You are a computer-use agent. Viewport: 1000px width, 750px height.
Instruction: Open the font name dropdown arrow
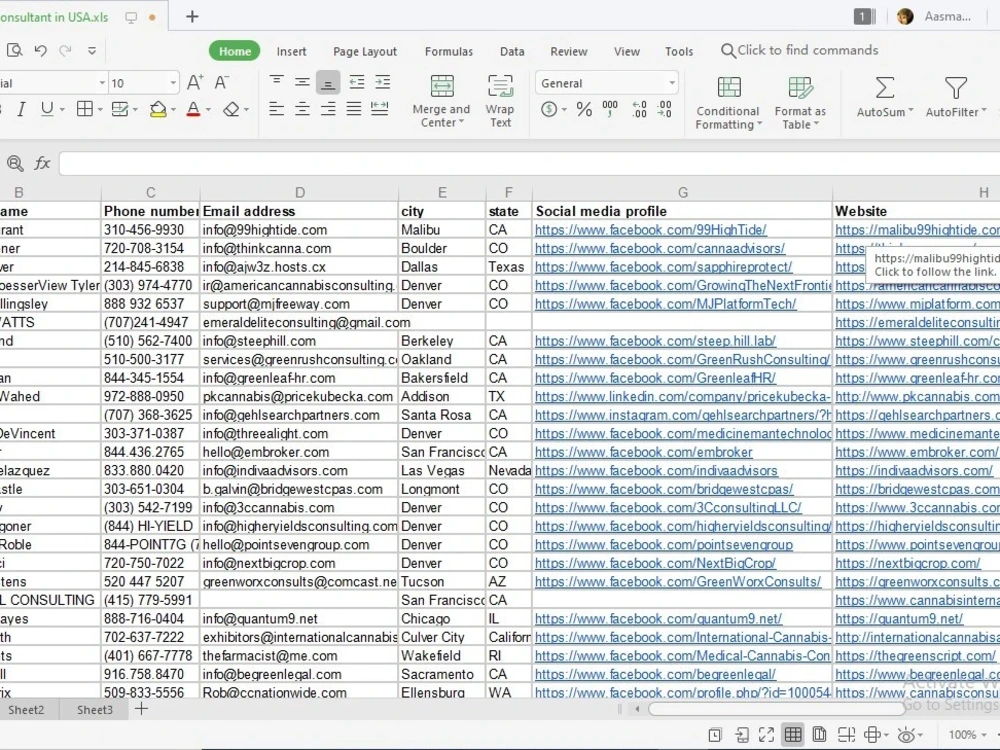pyautogui.click(x=102, y=83)
